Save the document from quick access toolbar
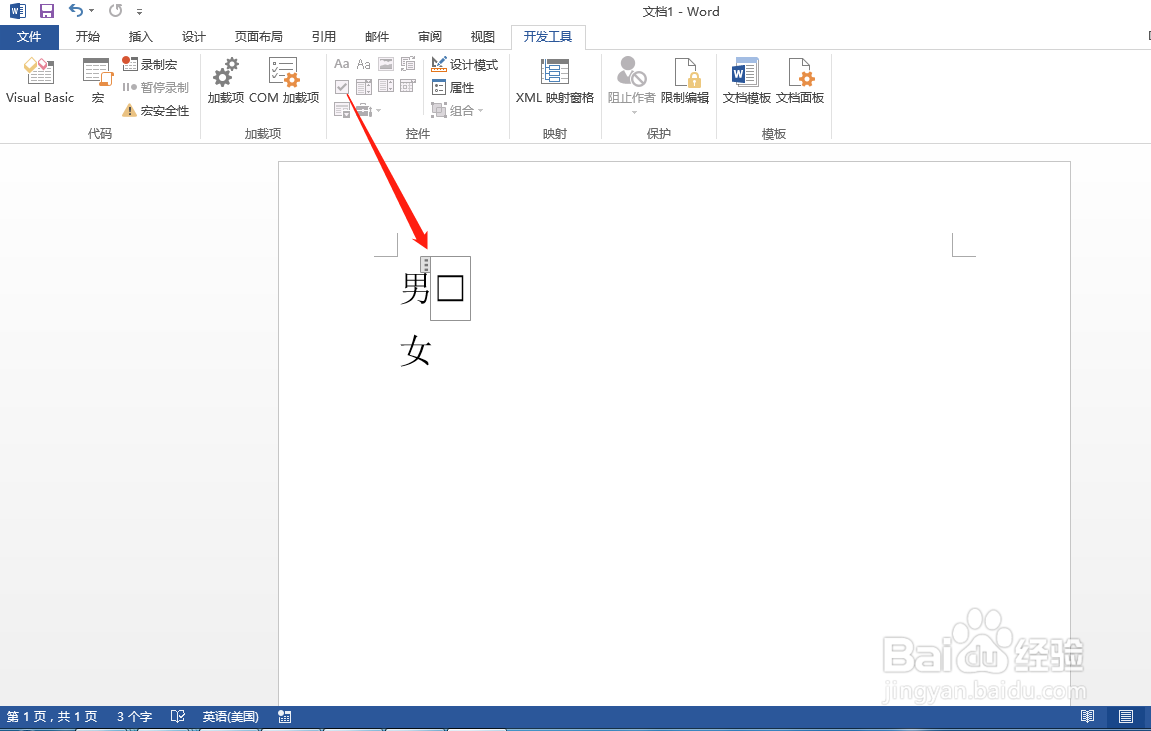 point(47,11)
